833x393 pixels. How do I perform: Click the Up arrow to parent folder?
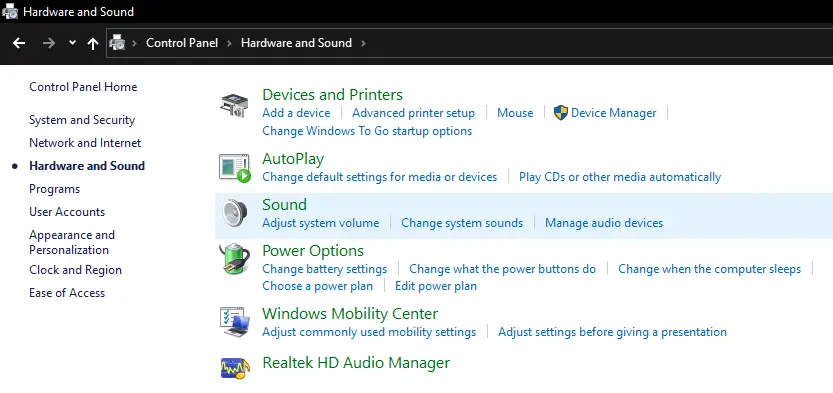tap(93, 44)
